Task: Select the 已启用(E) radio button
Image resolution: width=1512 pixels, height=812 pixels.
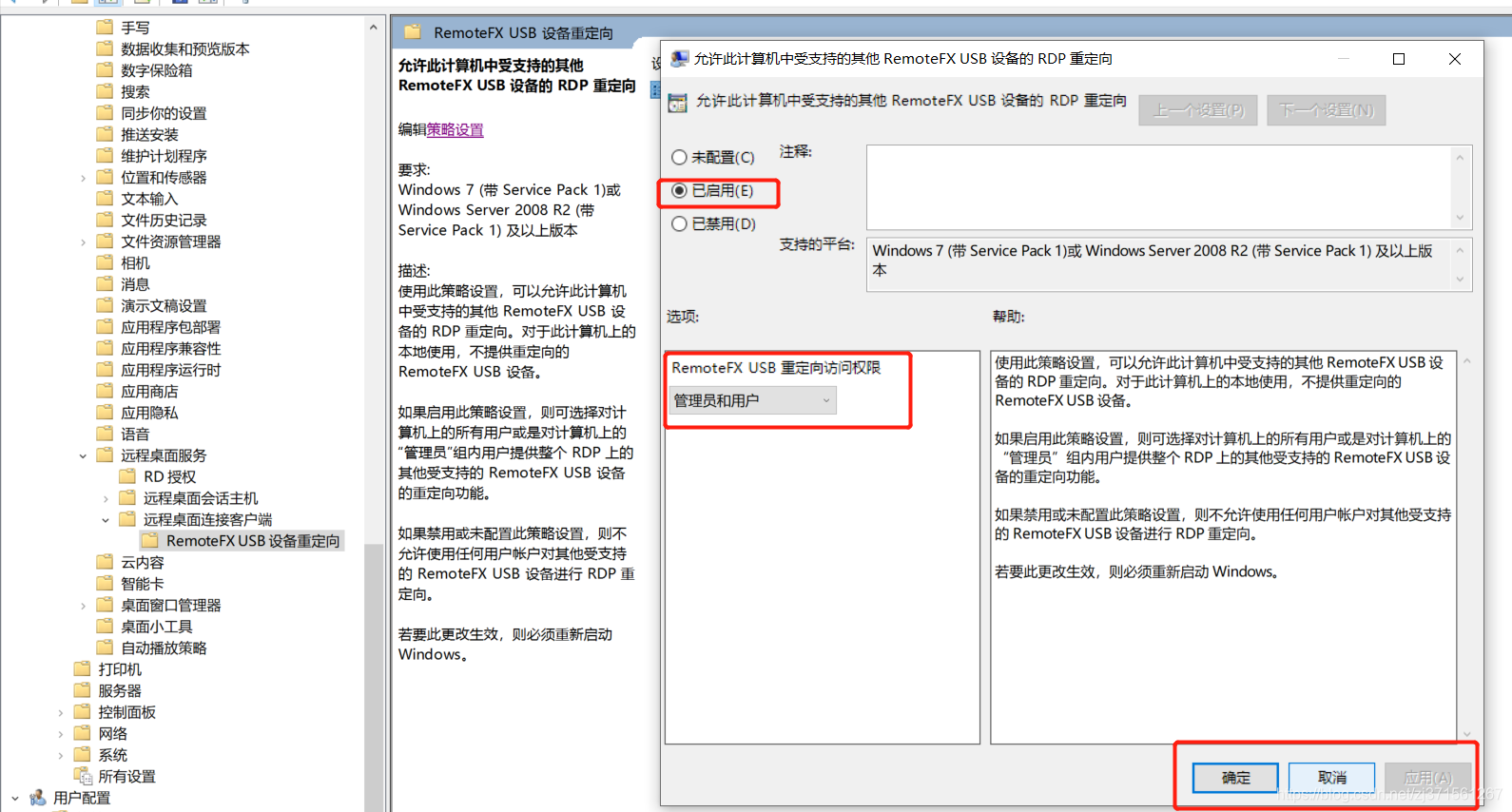Action: pos(679,190)
